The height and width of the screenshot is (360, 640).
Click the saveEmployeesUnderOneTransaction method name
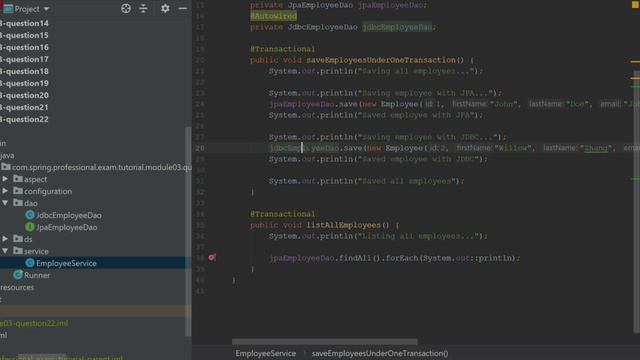pos(381,60)
